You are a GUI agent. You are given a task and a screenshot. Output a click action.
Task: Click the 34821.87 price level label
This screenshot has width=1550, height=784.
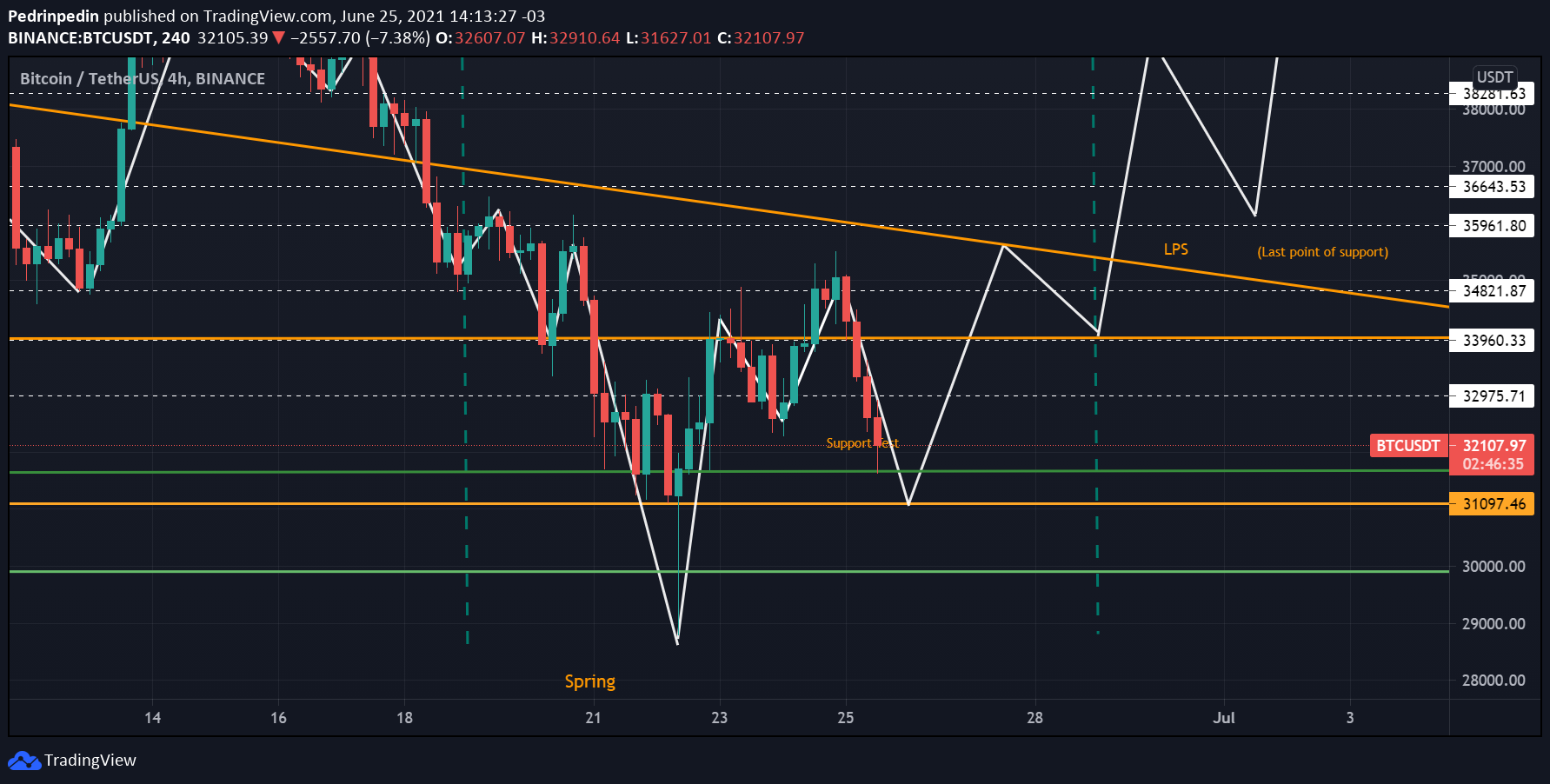tap(1492, 291)
